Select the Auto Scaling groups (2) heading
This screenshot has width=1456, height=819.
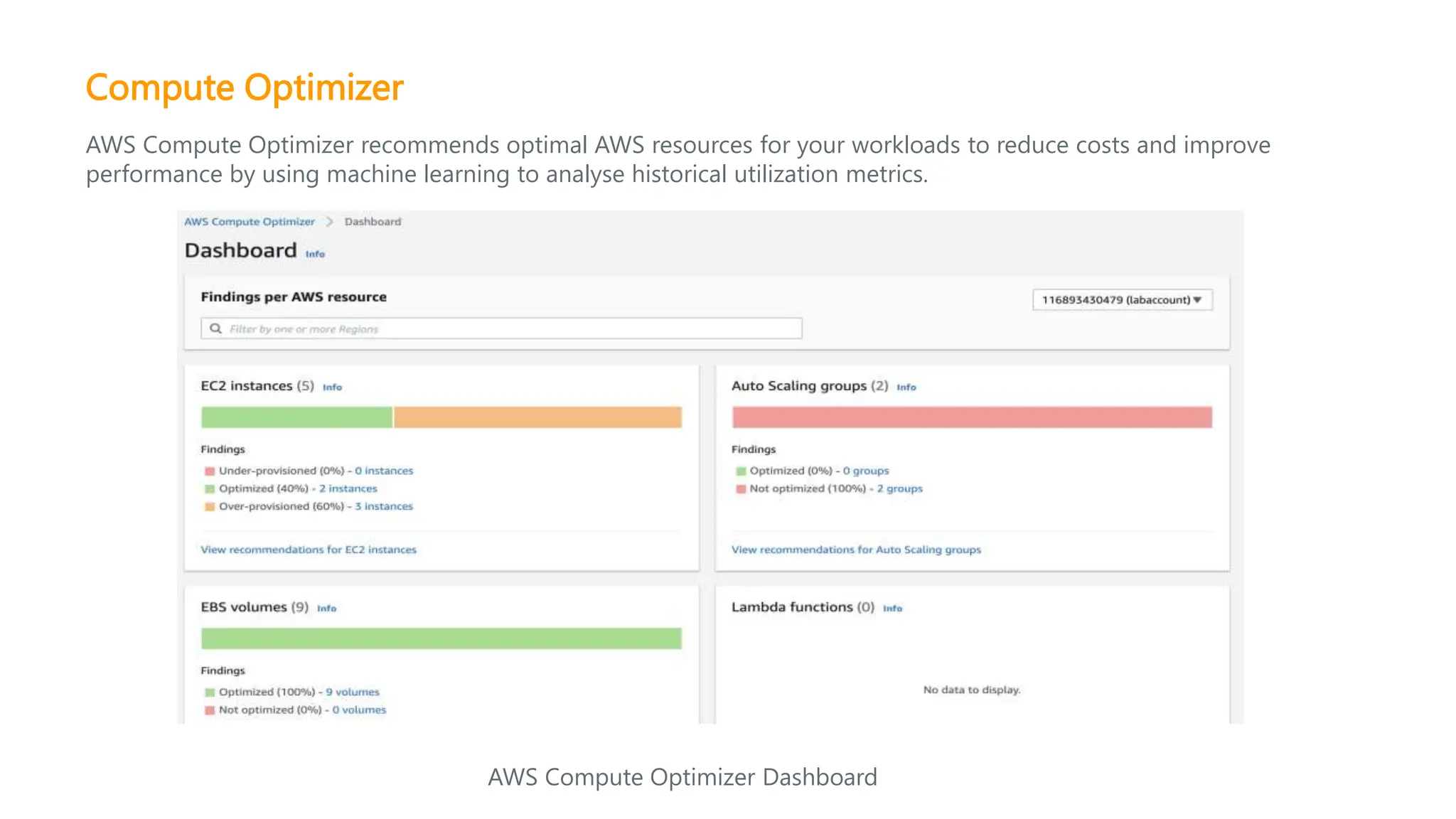pyautogui.click(x=810, y=386)
